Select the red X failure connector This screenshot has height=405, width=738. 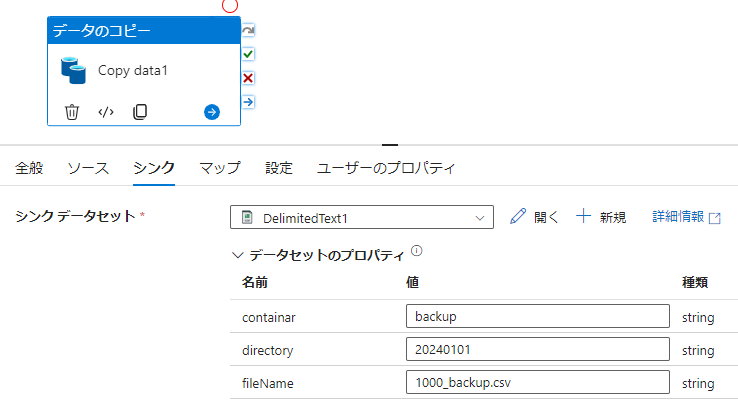(248, 78)
